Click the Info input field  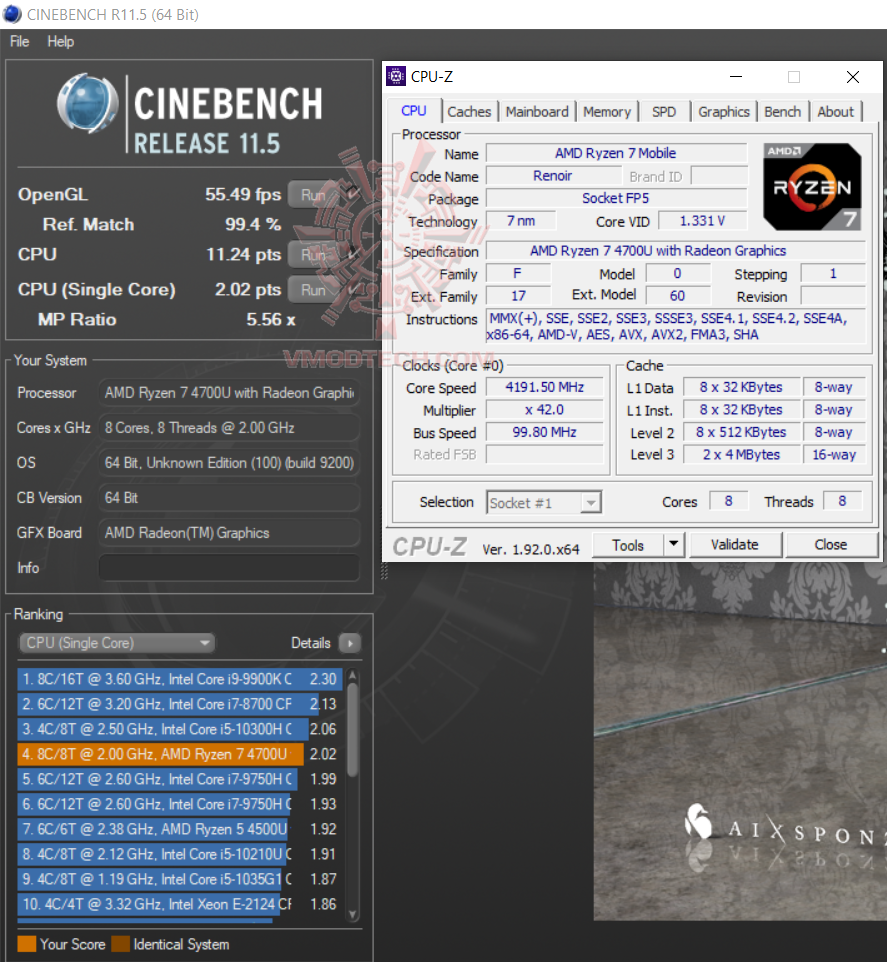click(229, 568)
